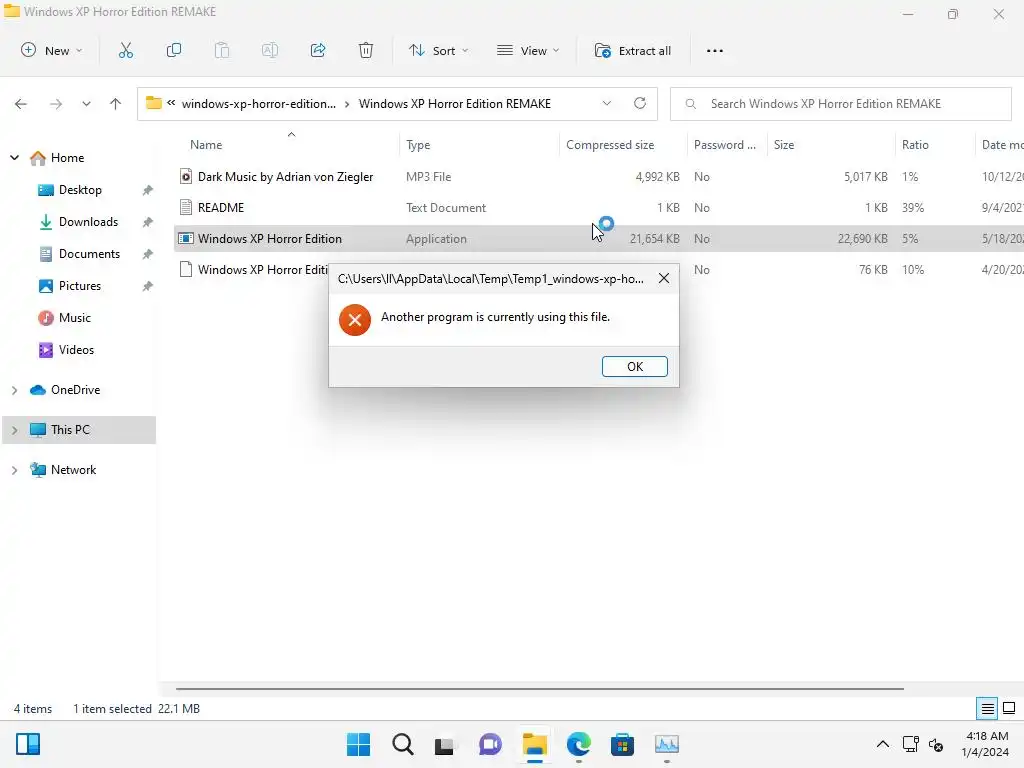The width and height of the screenshot is (1024, 768).
Task: Open the View dropdown menu
Action: tap(528, 50)
